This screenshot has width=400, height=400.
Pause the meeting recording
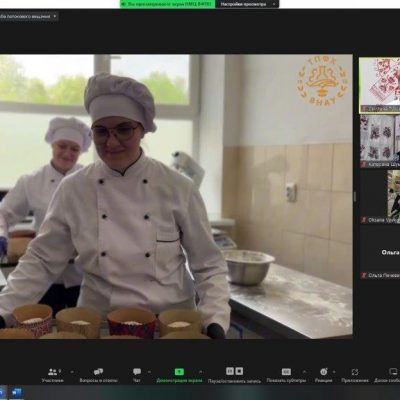click(230, 371)
